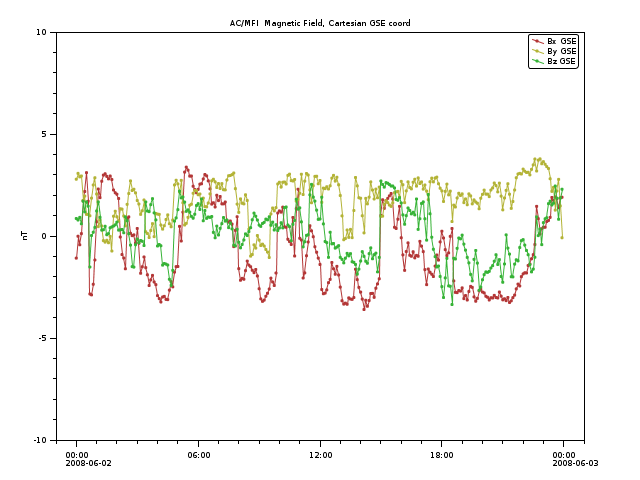Click the nT y-axis unit label
The width and height of the screenshot is (640, 480).
tap(25, 236)
